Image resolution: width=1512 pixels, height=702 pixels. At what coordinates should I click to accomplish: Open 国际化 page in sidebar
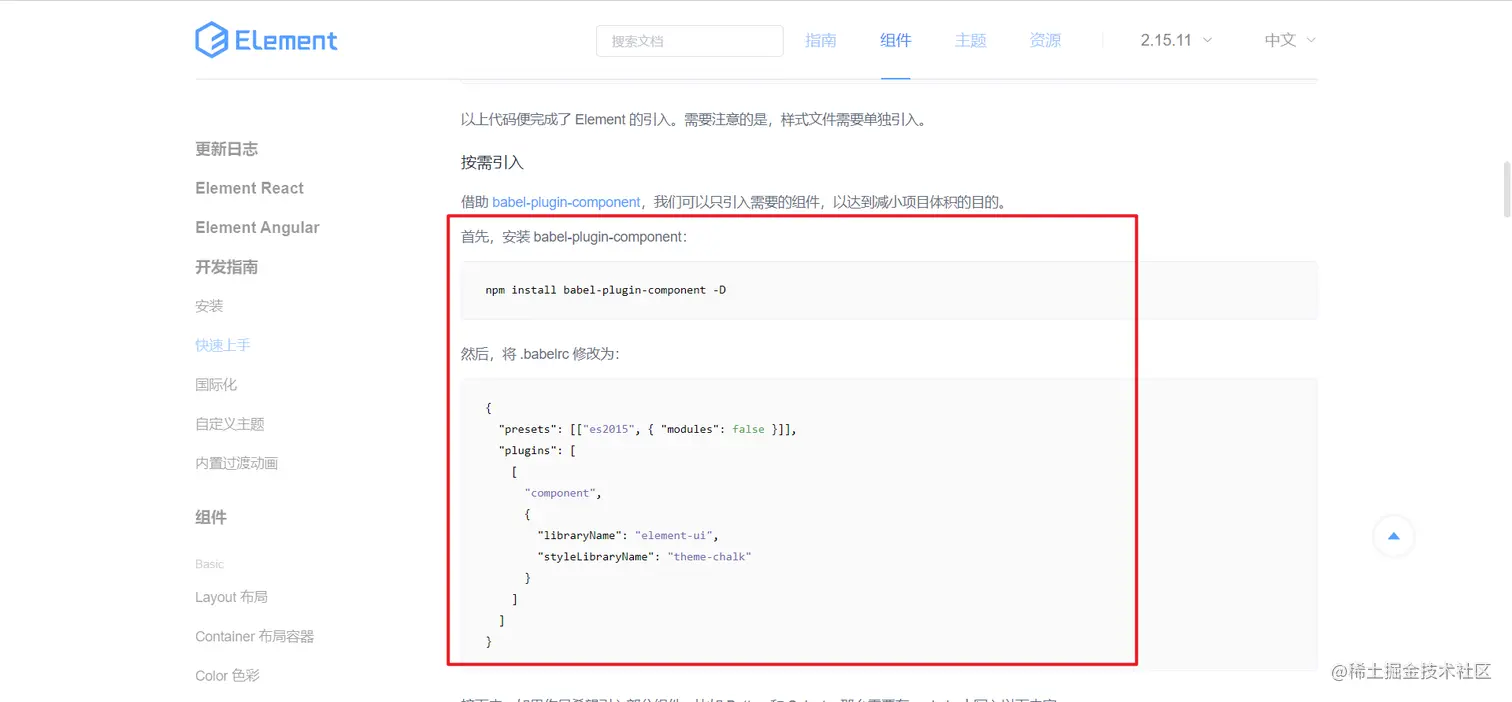pos(216,384)
